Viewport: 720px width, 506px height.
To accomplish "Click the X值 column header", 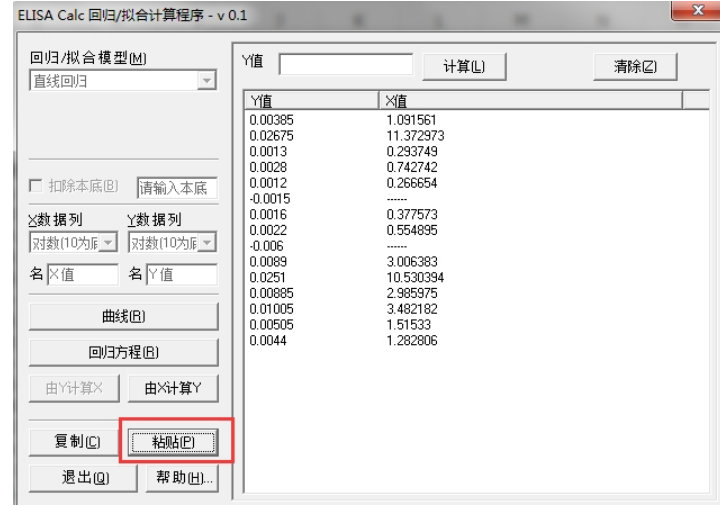I will [x=531, y=100].
